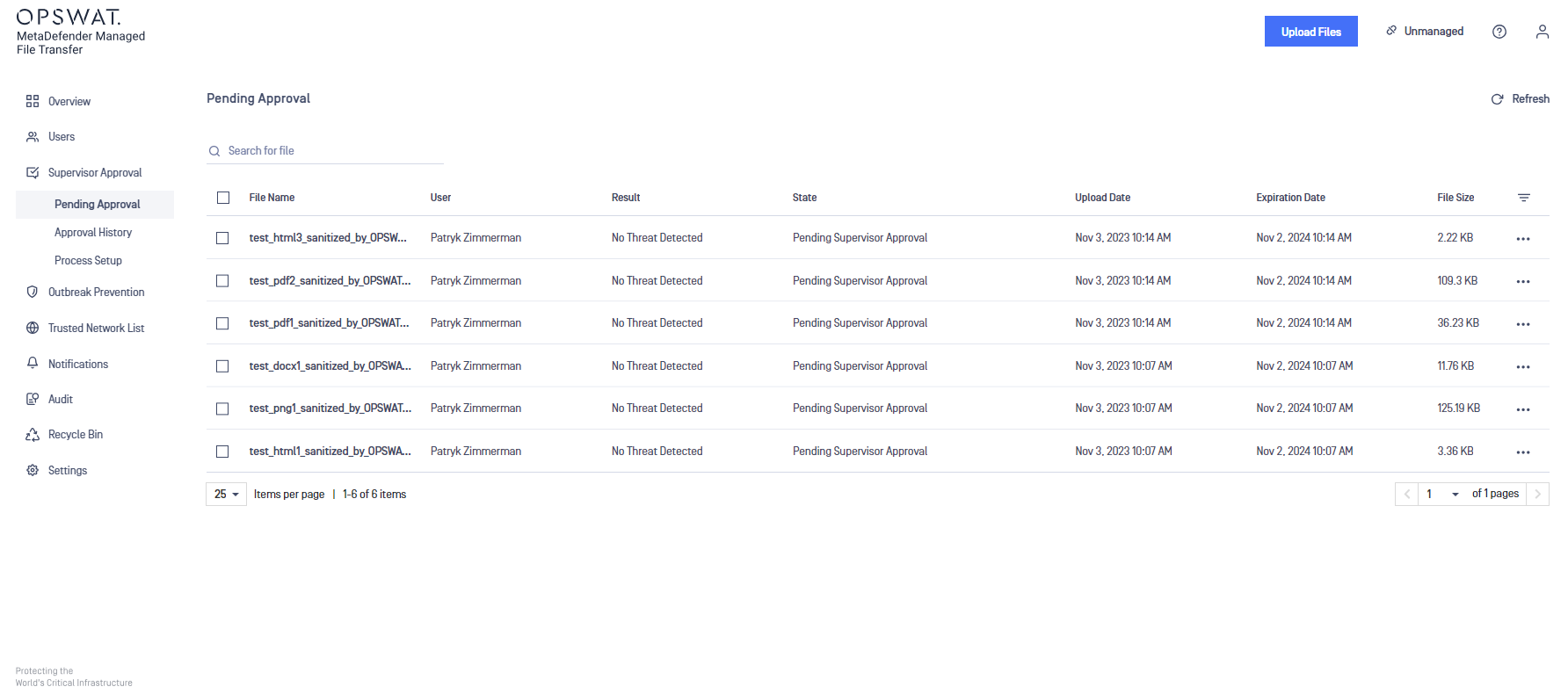The image size is (1568, 694).
Task: Open the page number dropdown
Action: coord(1441,494)
